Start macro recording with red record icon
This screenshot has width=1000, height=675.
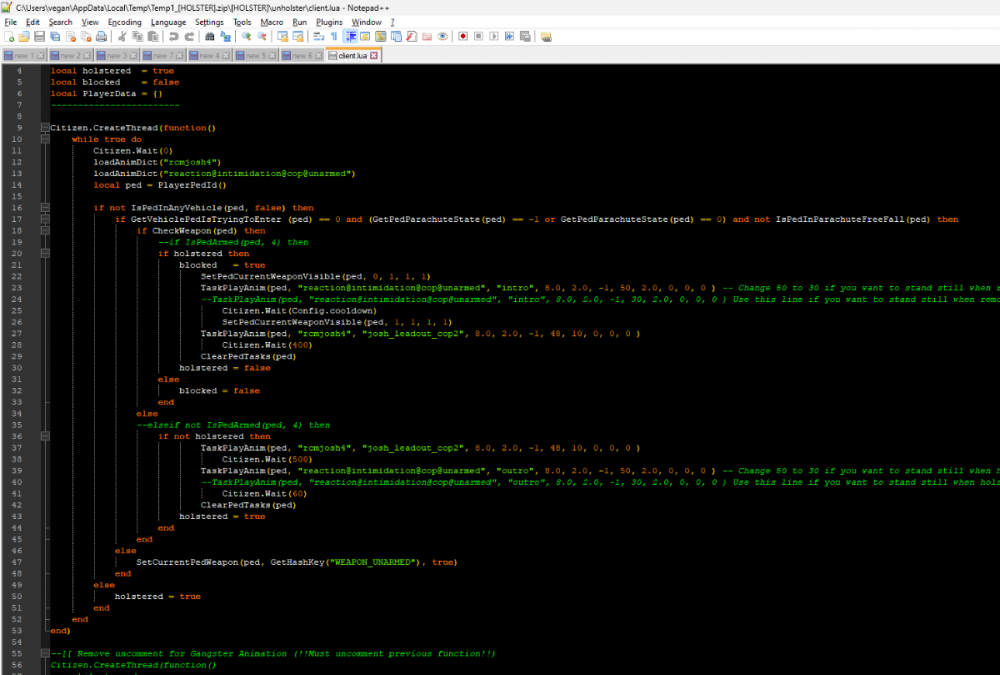point(463,37)
